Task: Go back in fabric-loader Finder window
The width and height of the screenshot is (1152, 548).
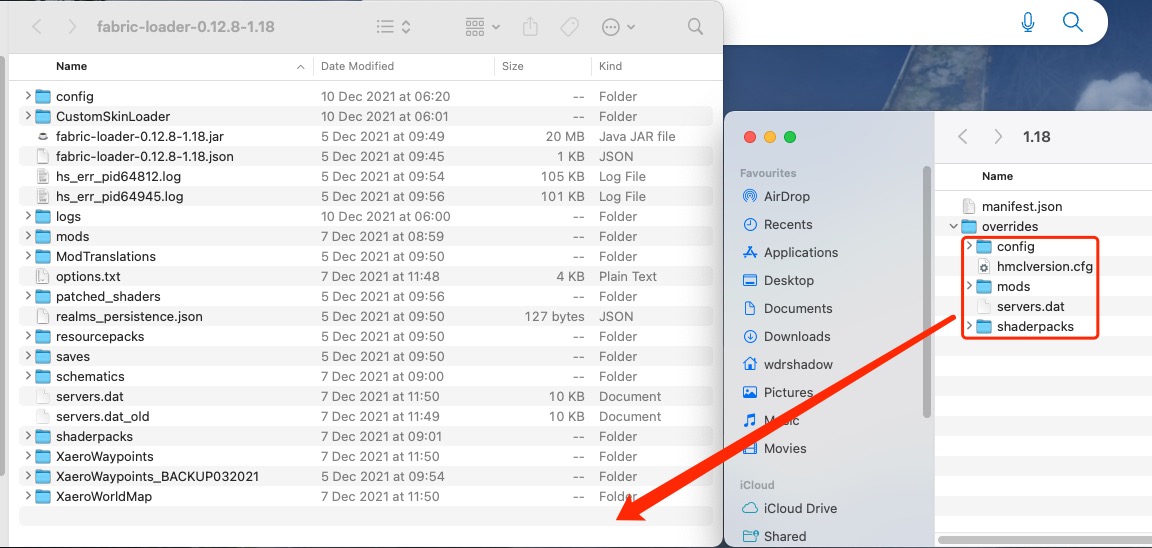Action: pyautogui.click(x=37, y=27)
